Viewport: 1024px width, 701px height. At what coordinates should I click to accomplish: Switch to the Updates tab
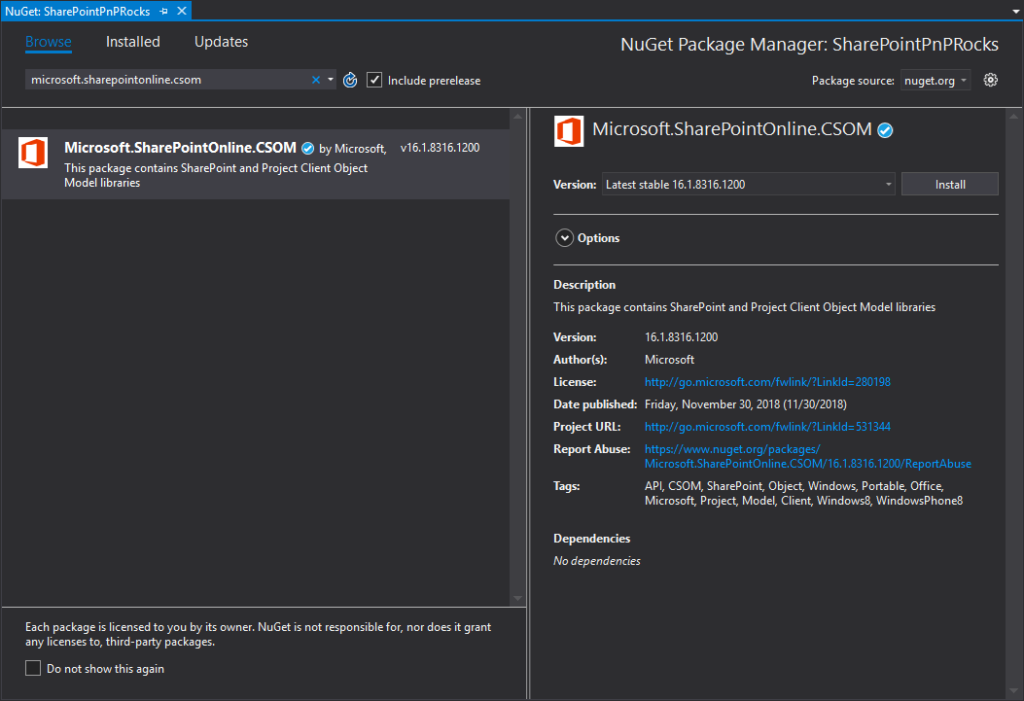[x=221, y=42]
